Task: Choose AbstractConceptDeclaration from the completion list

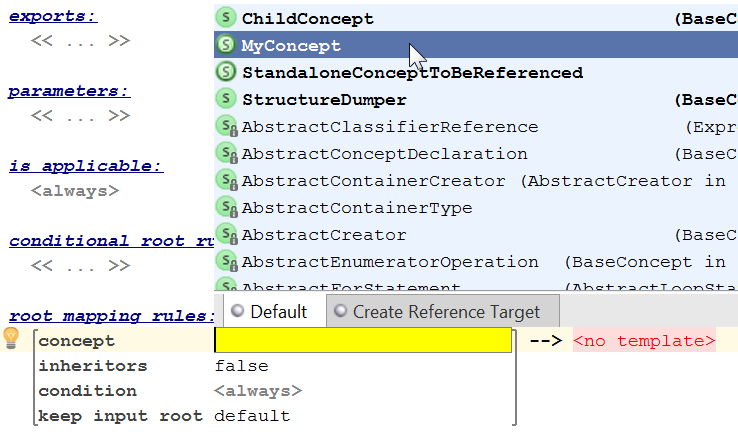Action: point(384,154)
